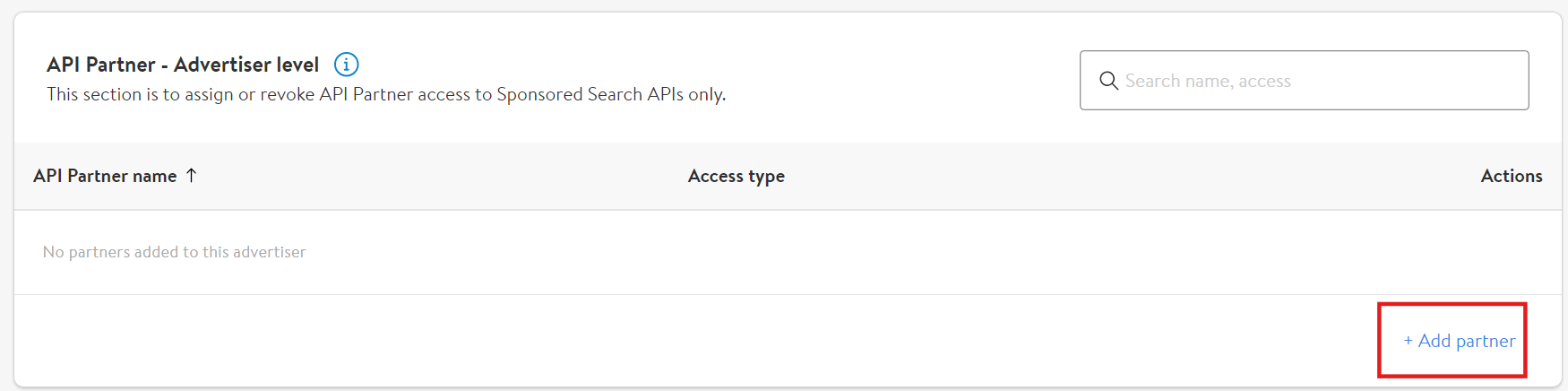Screen dimensions: 1568x391
Task: Click the word 'partners' in the empty table message
Action: [x=99, y=253]
